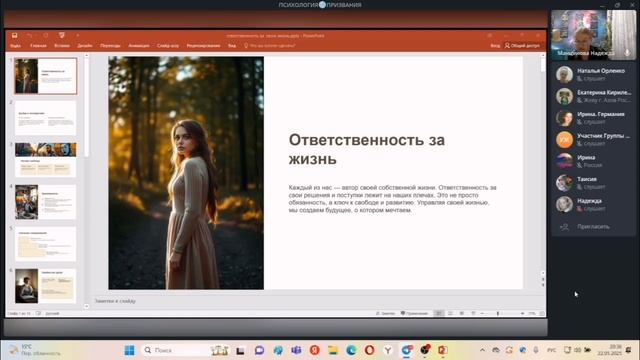Viewport: 640px width, 360px height.
Task: Click the body paragraph starting 'Каждый из нас'
Action: pyautogui.click(x=393, y=199)
